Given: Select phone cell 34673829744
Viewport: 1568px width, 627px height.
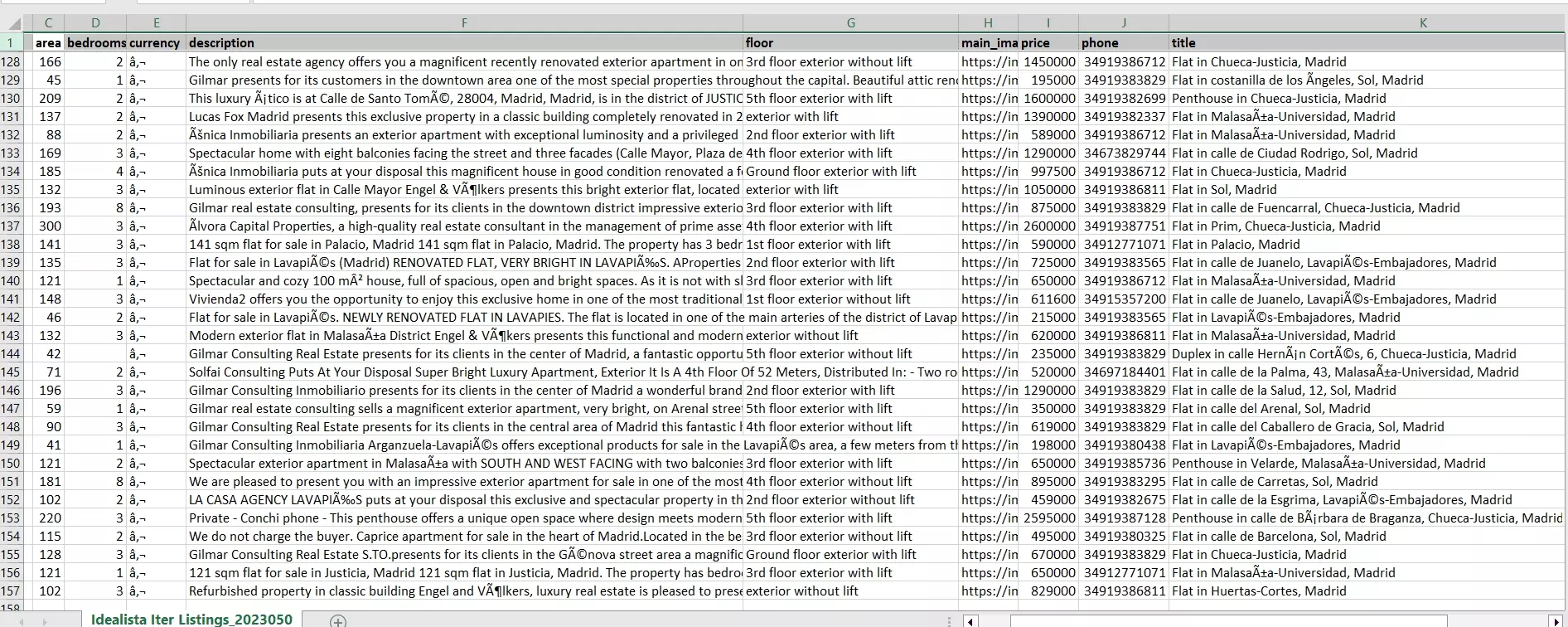Looking at the screenshot, I should (1124, 153).
